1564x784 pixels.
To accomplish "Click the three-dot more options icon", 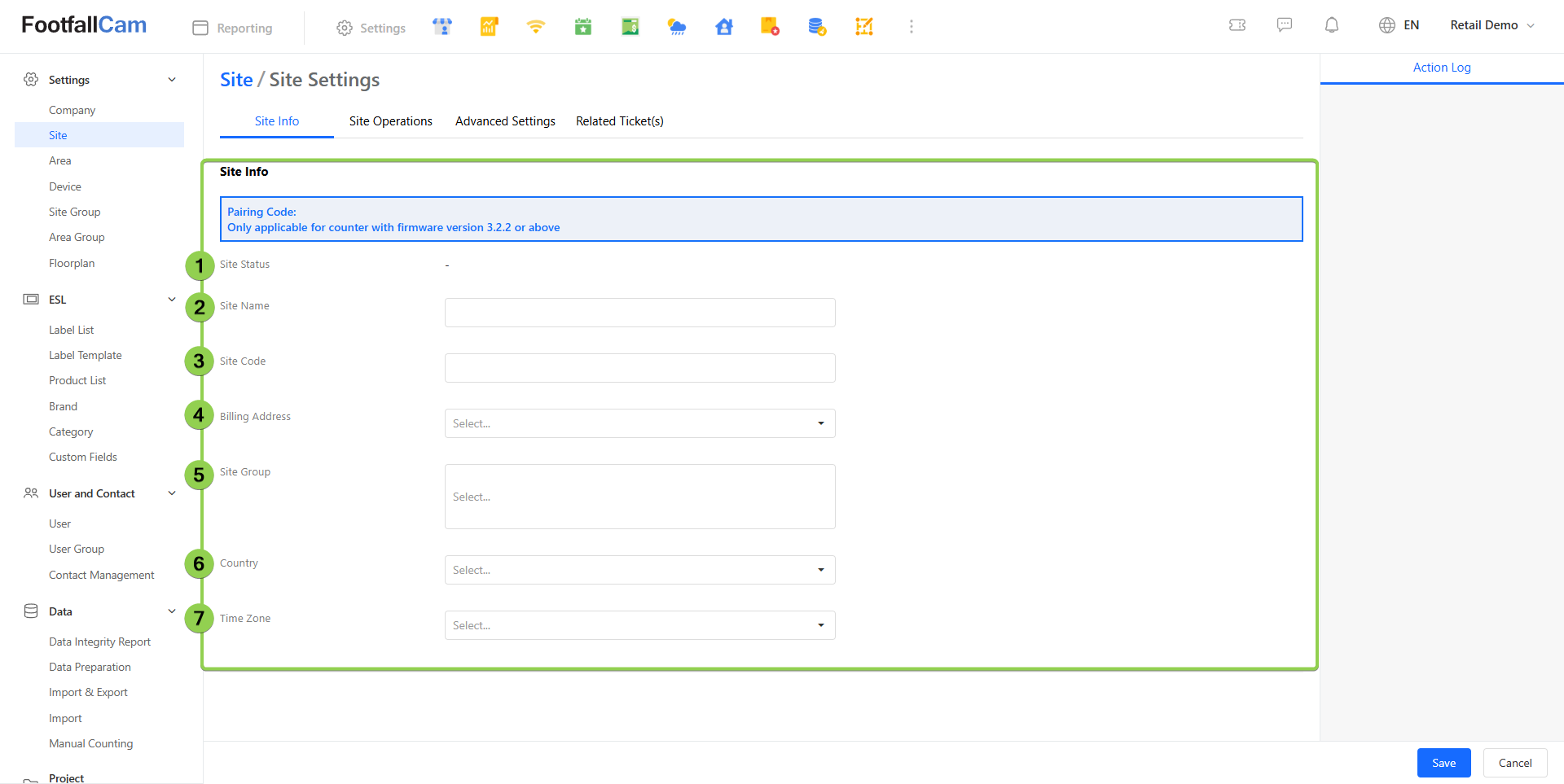I will coord(911,27).
